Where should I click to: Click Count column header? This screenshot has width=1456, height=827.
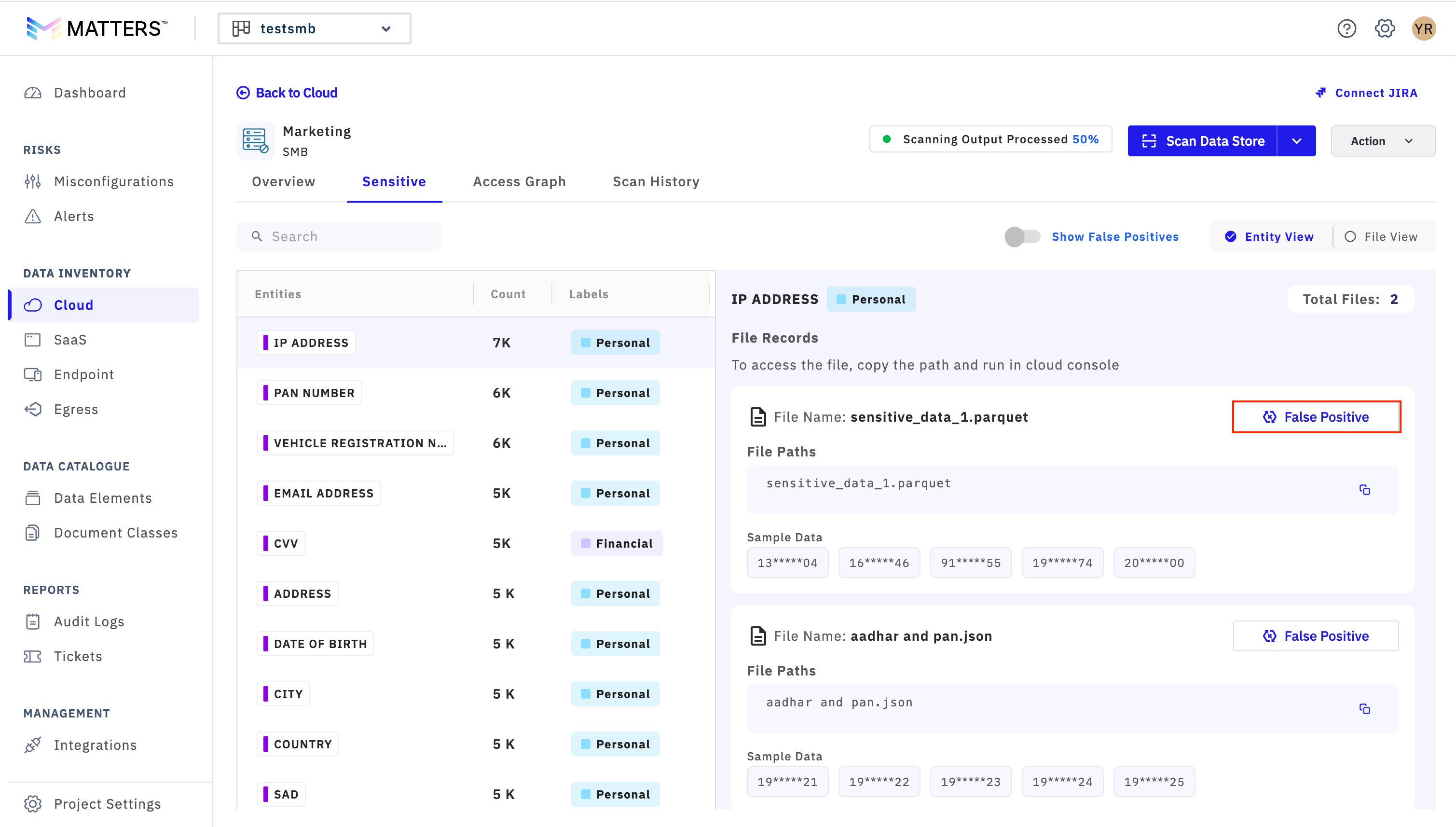pyautogui.click(x=508, y=294)
